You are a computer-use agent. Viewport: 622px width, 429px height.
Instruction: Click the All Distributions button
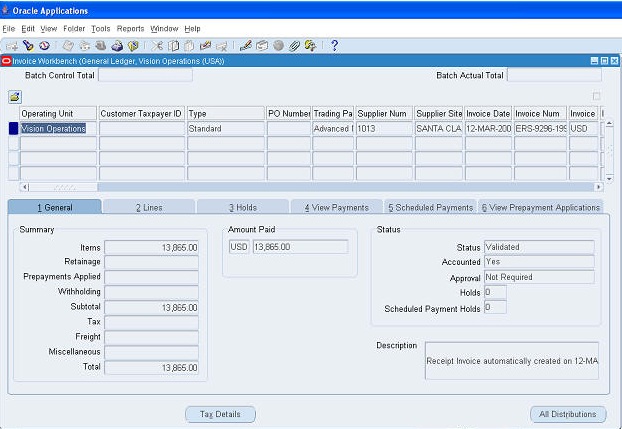pos(568,414)
